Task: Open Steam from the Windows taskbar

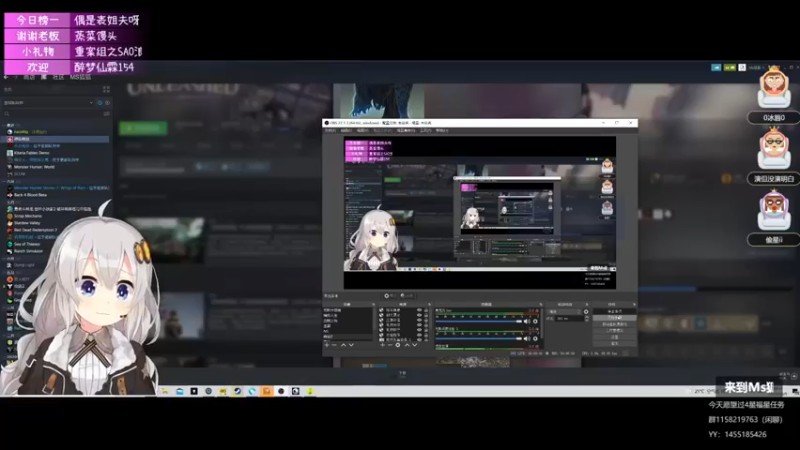Action: pyautogui.click(x=237, y=391)
